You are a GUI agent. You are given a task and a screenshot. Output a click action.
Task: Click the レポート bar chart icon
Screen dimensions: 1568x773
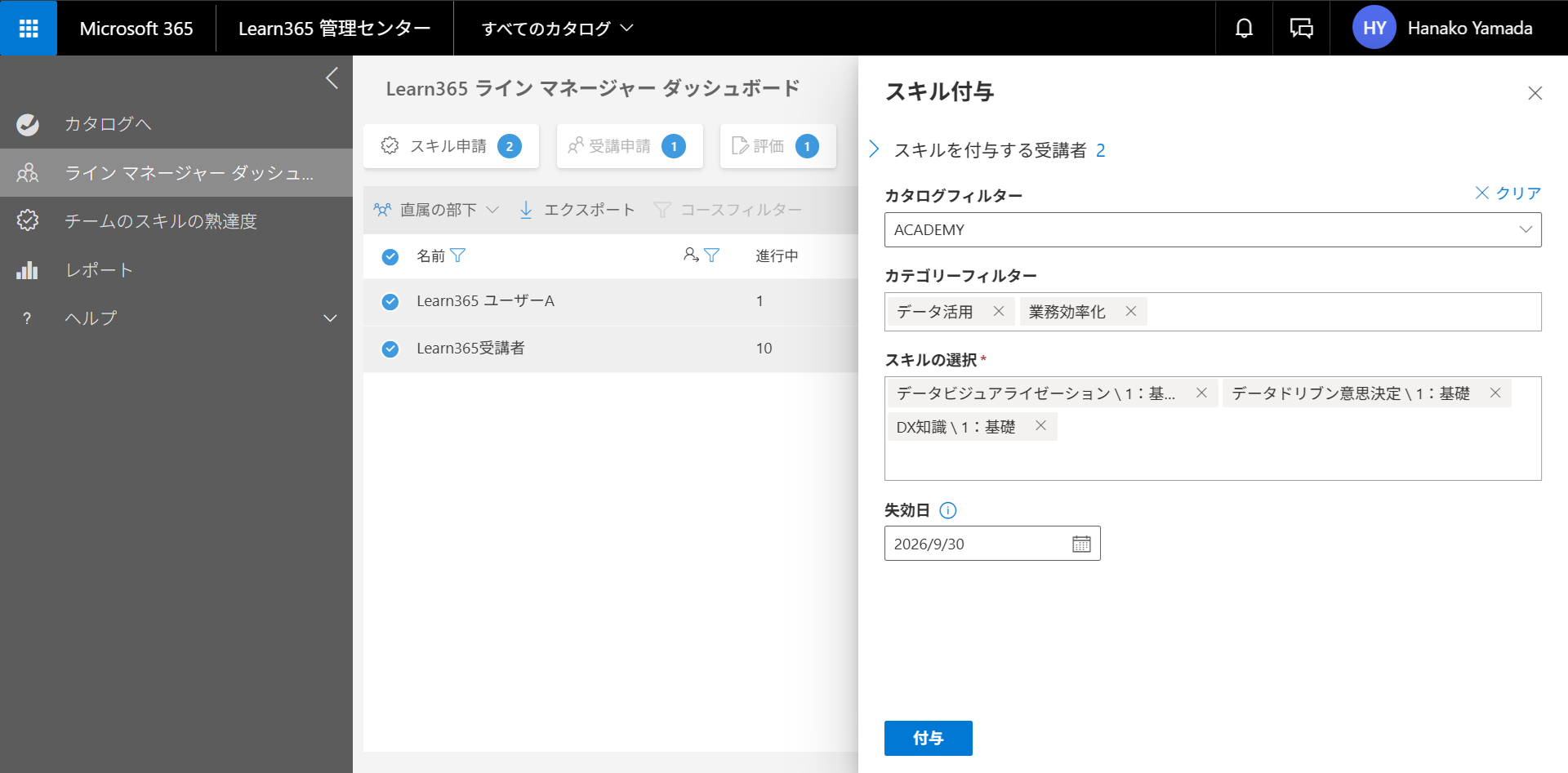tap(27, 270)
